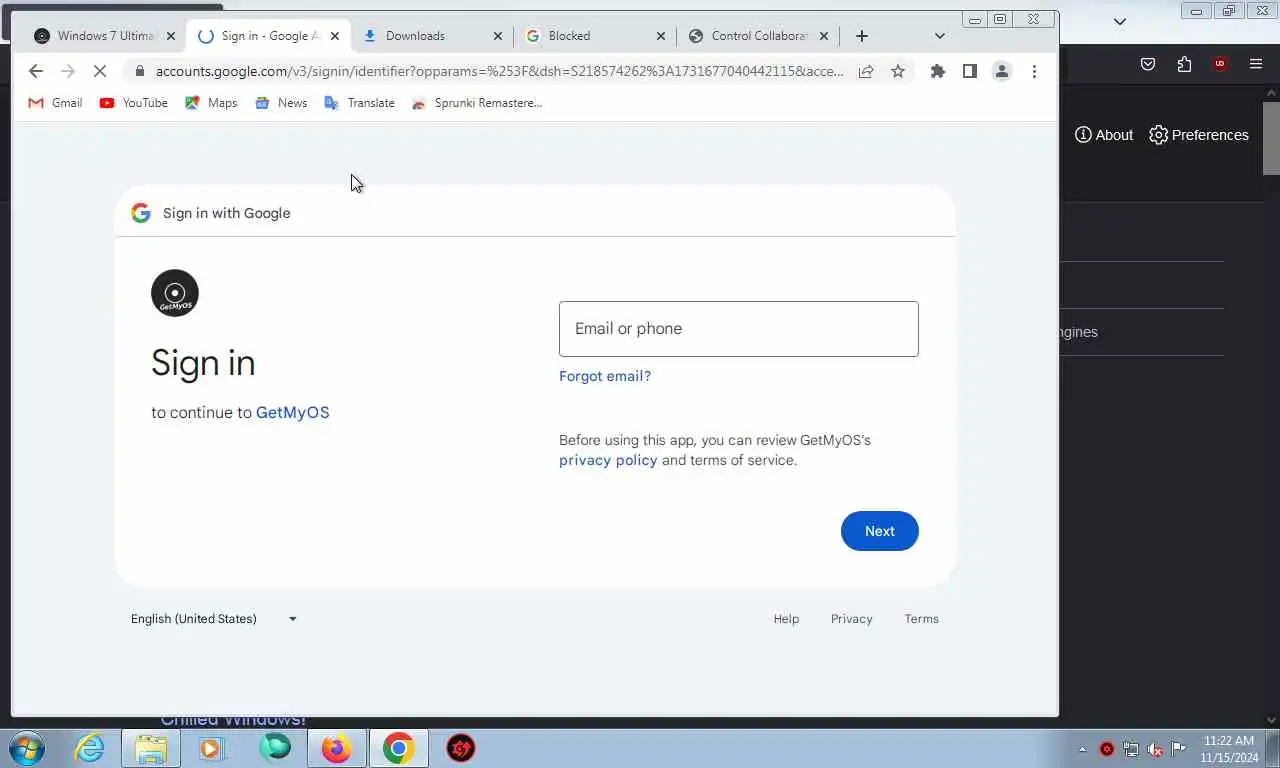Click the Chrome address bar URL
Image resolution: width=1280 pixels, height=768 pixels.
coord(500,71)
